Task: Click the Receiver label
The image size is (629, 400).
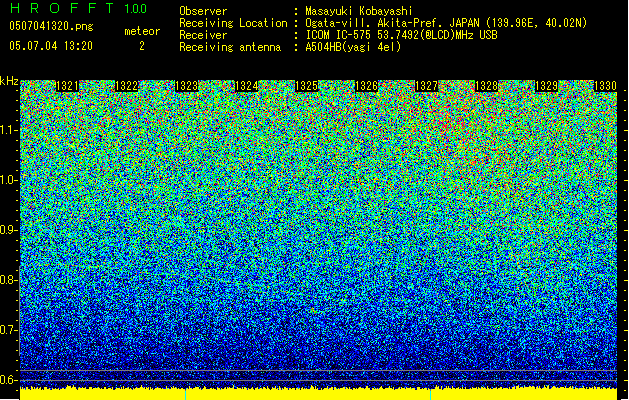Action: tap(203, 35)
